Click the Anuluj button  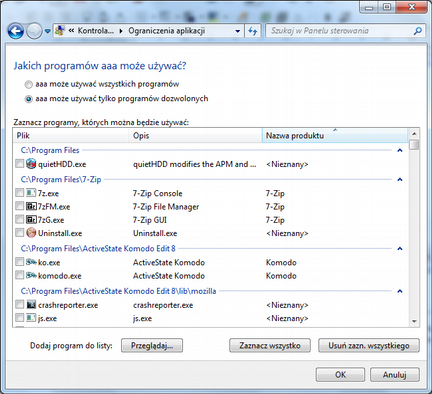[x=395, y=375]
